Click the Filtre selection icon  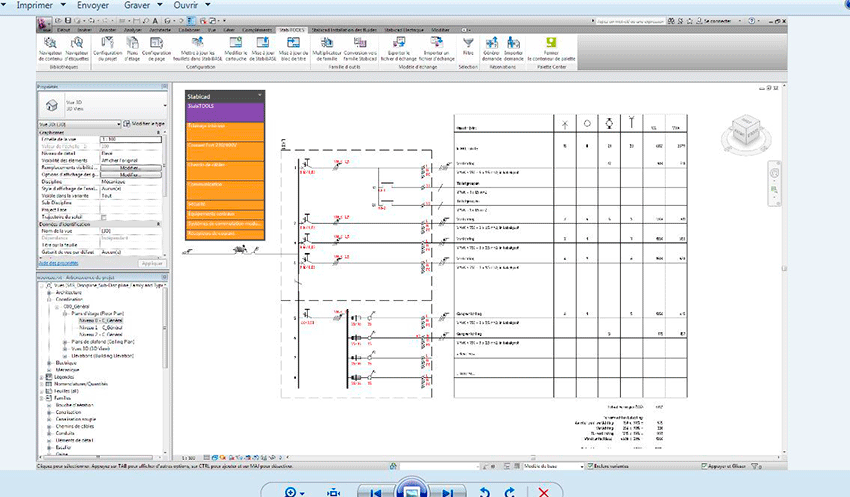pyautogui.click(x=468, y=44)
